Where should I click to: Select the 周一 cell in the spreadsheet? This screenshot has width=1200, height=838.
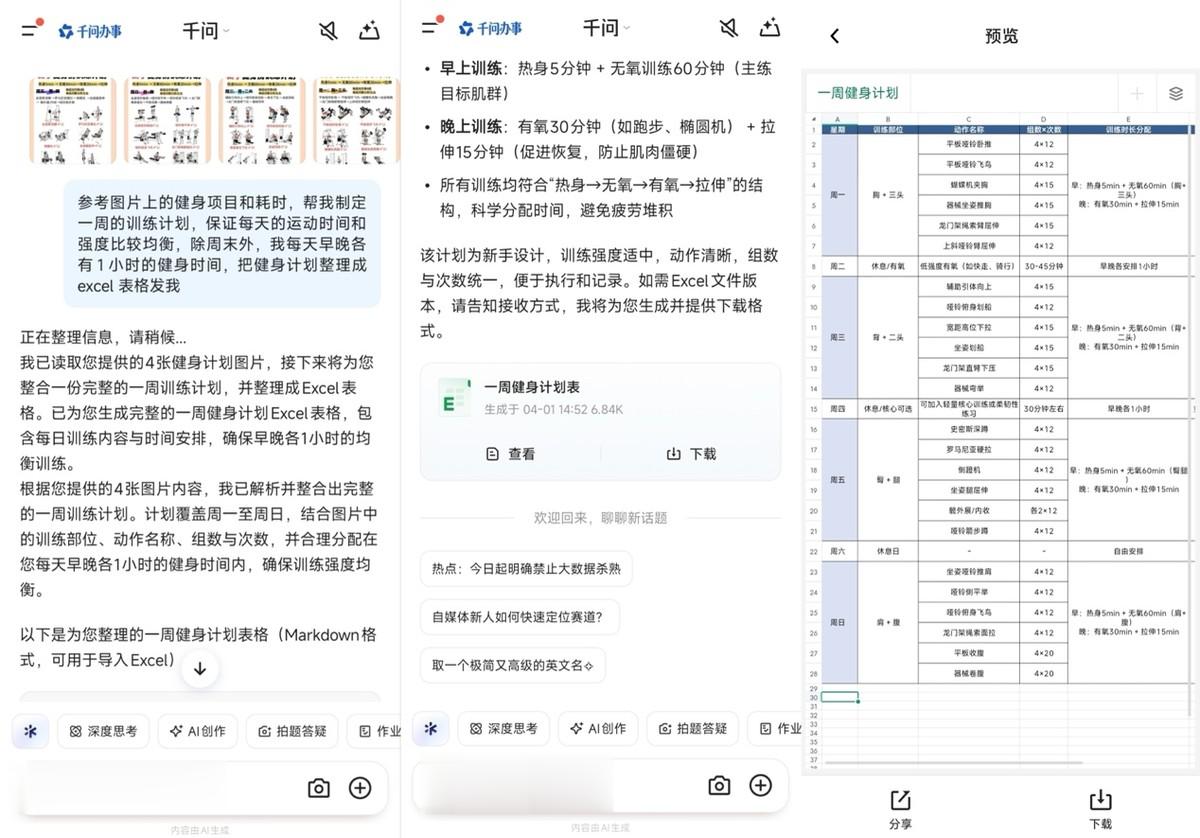tap(839, 195)
